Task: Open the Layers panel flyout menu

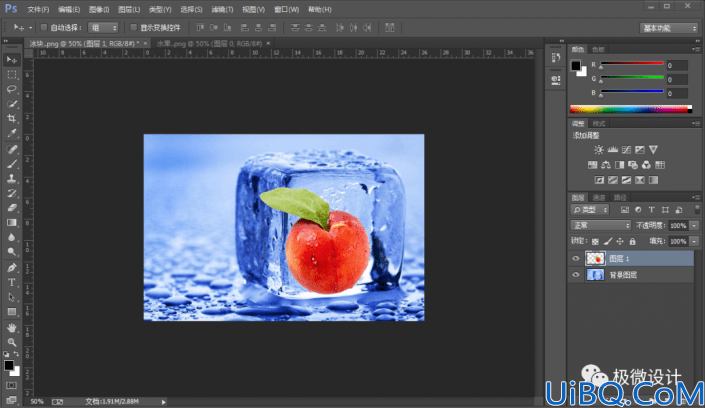Action: tap(696, 197)
